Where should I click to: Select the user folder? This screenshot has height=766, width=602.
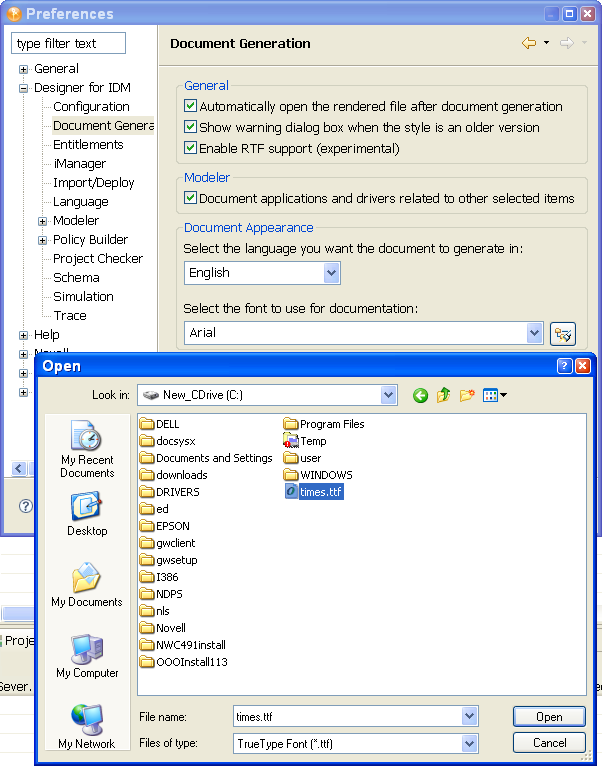tap(302, 458)
